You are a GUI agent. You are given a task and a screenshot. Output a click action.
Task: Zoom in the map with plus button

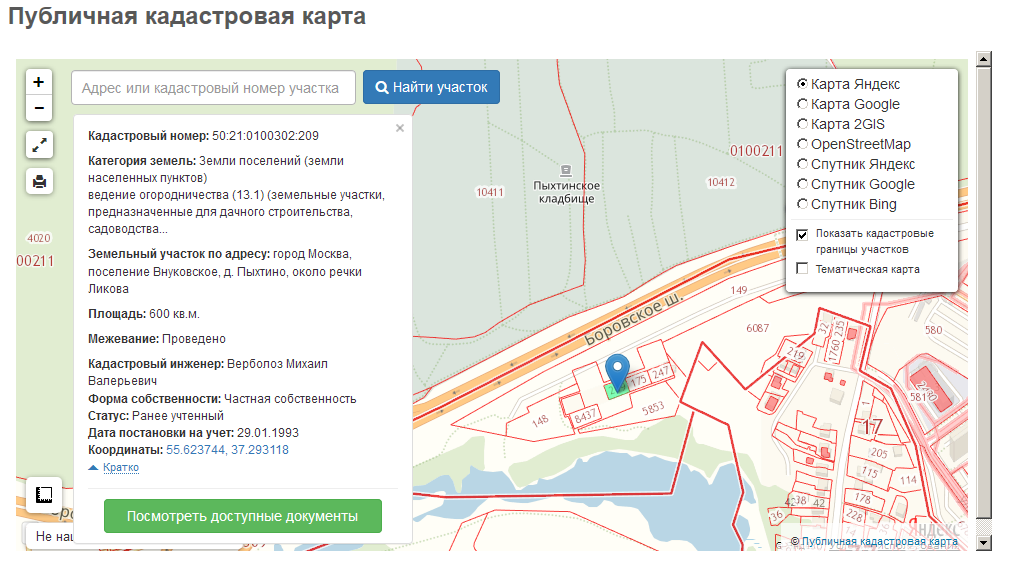click(x=39, y=82)
